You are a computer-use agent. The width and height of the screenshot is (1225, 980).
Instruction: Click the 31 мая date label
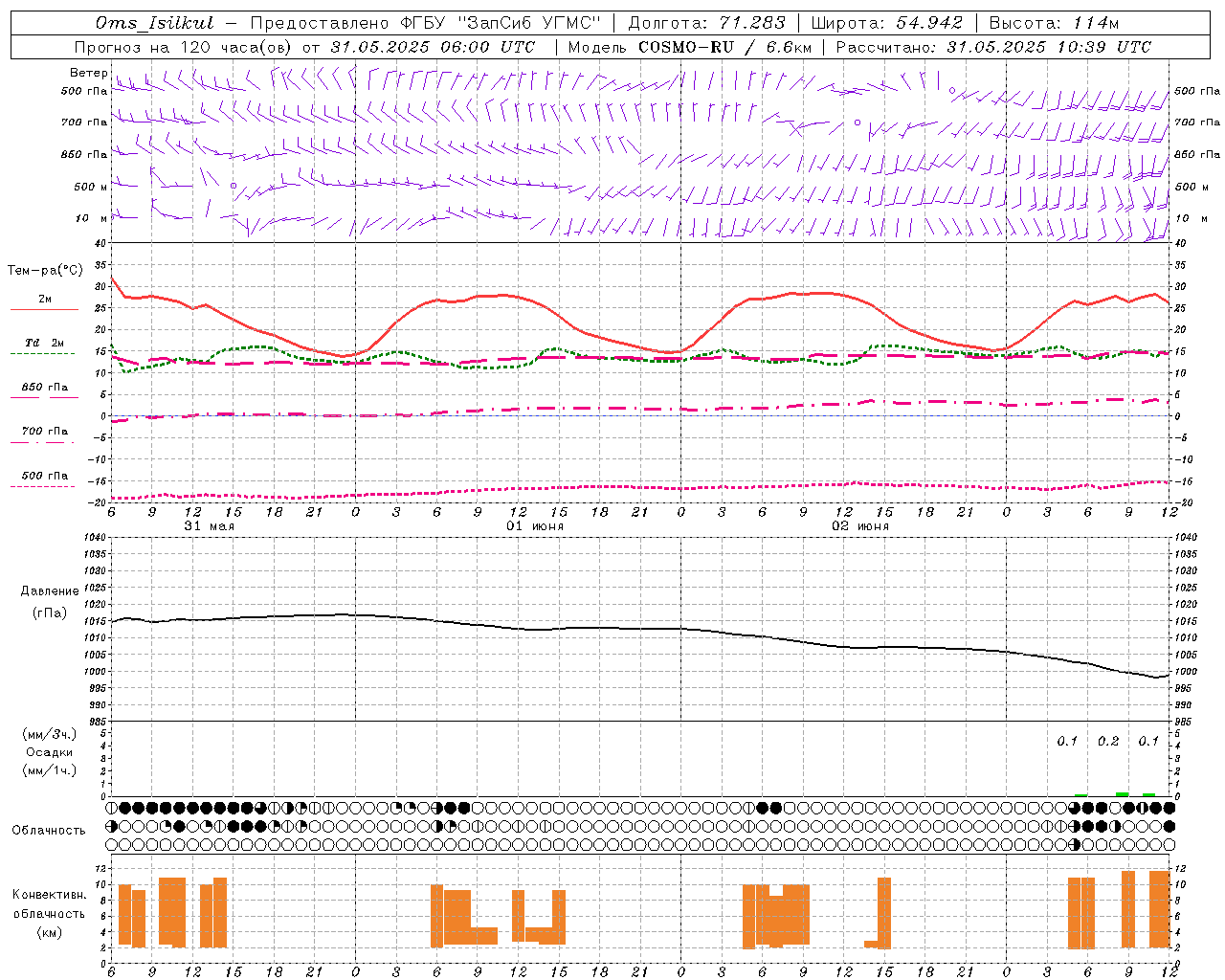(x=209, y=526)
